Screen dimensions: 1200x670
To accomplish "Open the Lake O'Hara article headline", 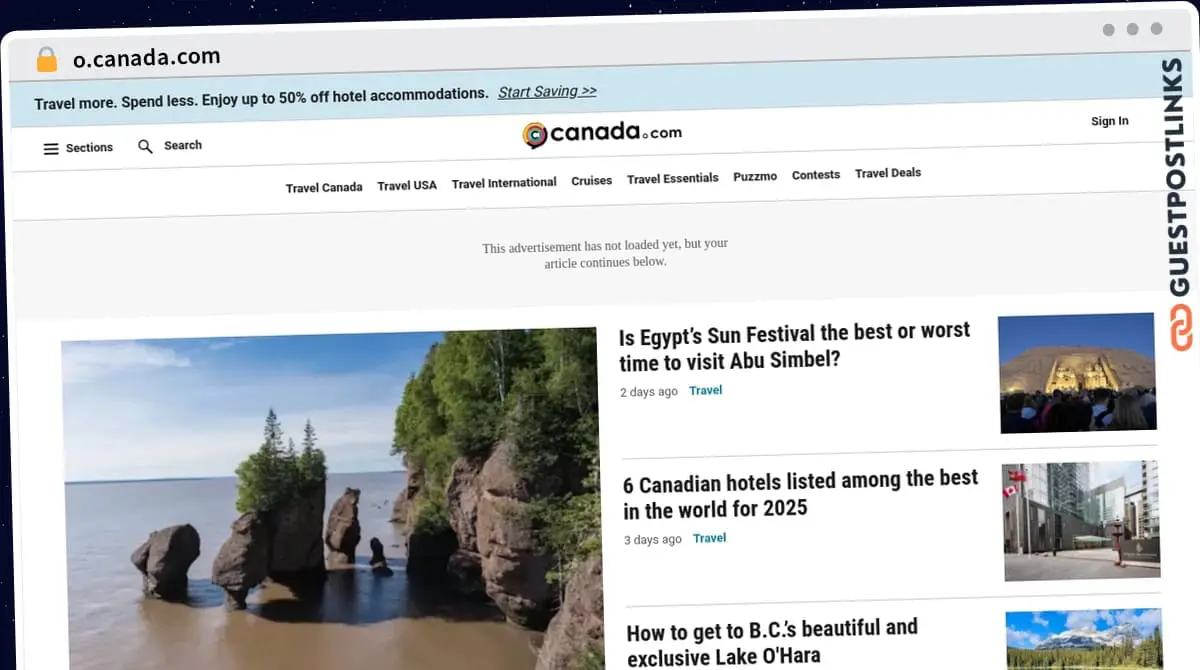I will tap(772, 642).
